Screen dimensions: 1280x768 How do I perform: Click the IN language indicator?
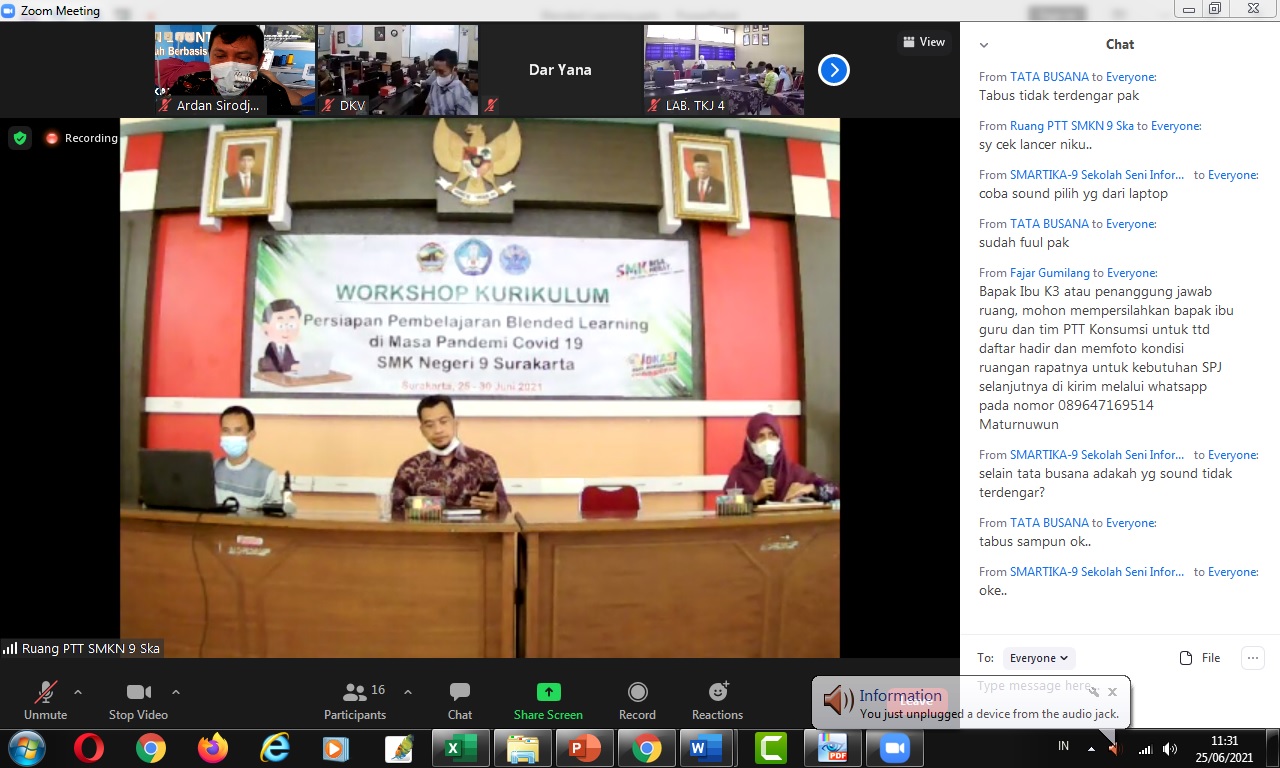1064,747
